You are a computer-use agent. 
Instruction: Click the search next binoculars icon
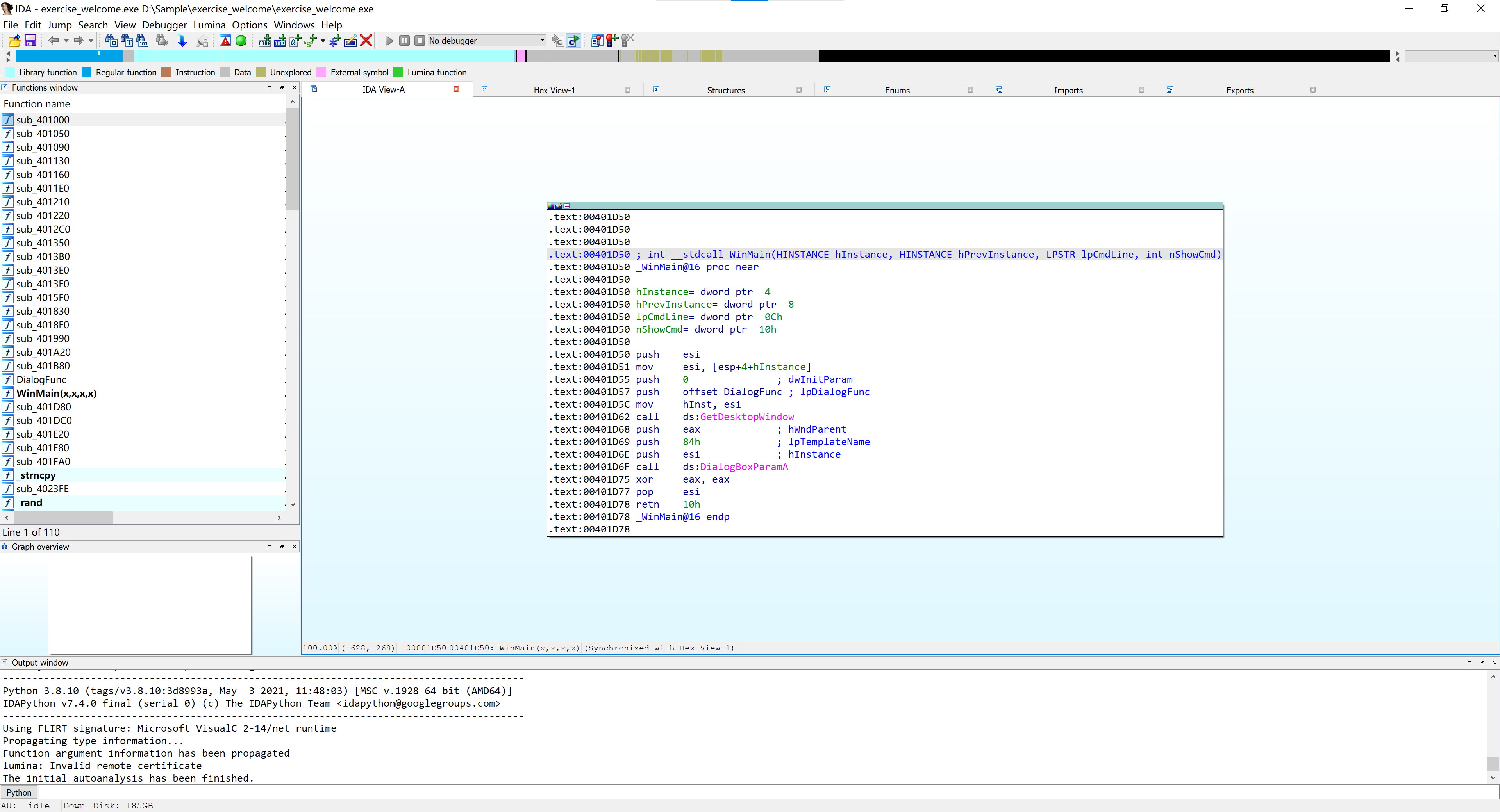(162, 40)
